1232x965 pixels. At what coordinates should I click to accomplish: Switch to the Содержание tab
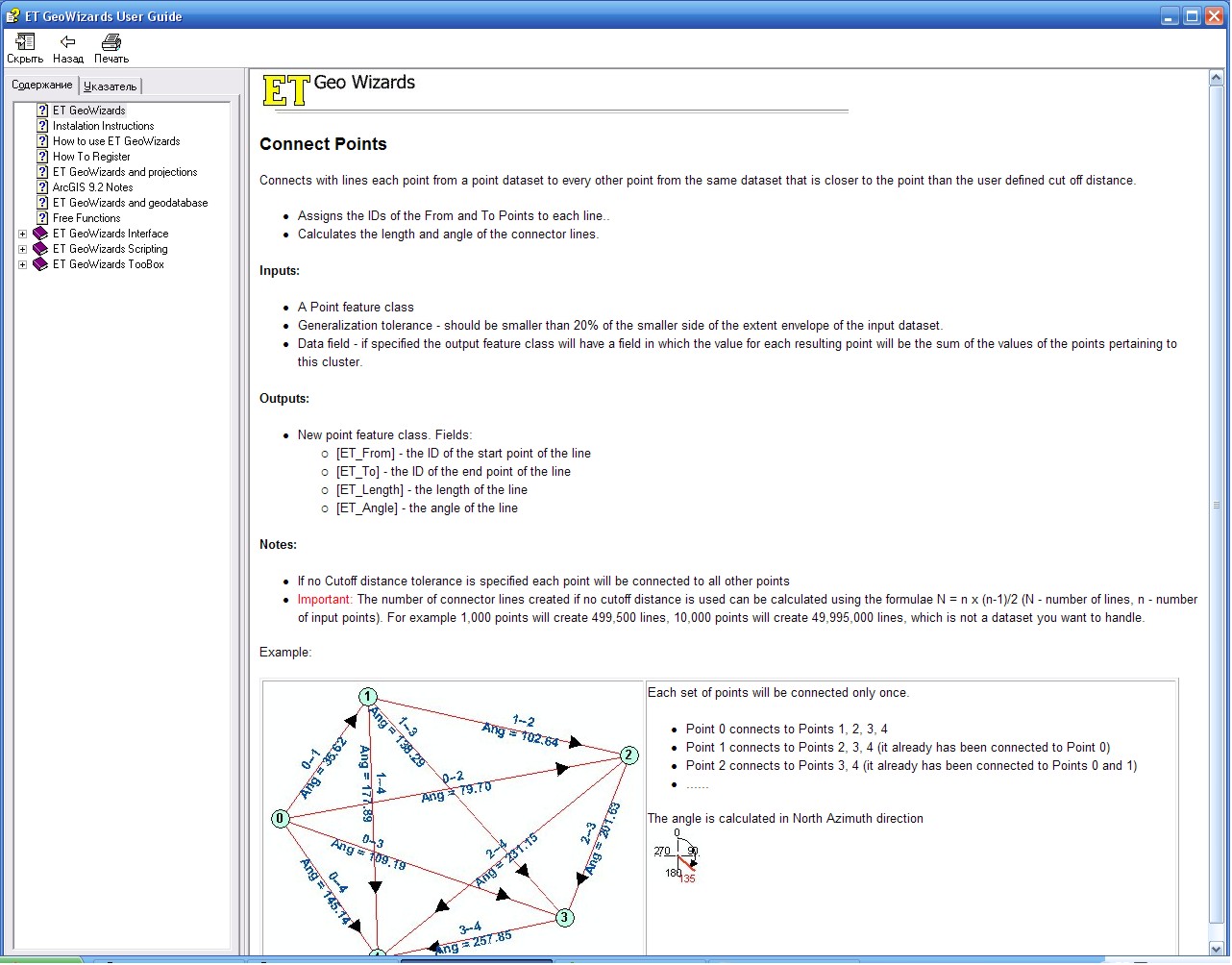[x=41, y=85]
